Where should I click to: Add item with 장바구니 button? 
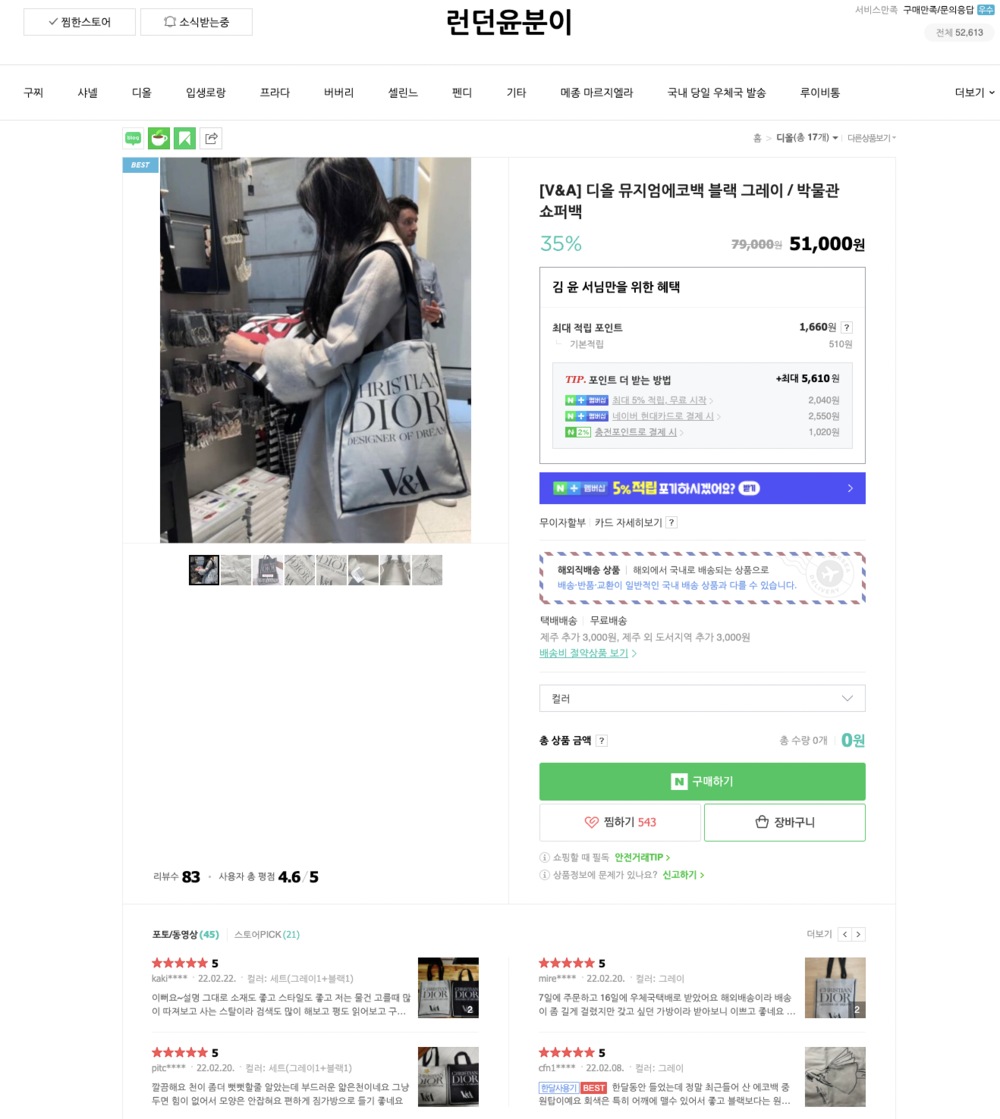pos(784,822)
